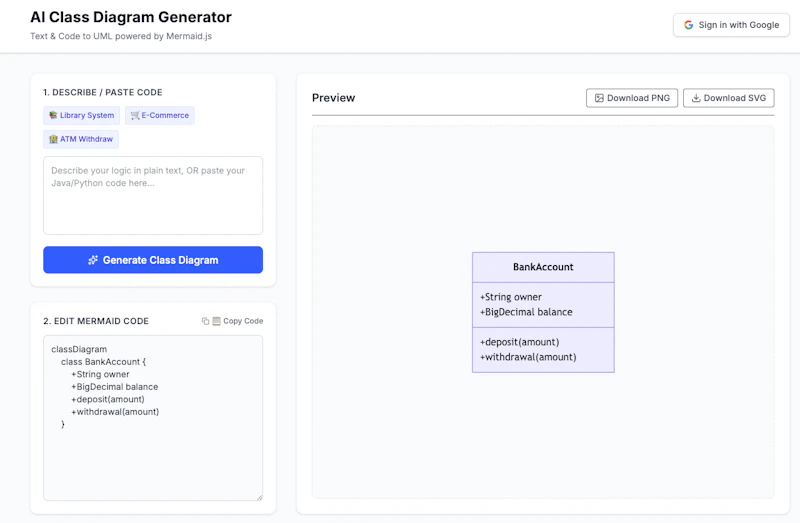Download the diagram as PNG
The width and height of the screenshot is (800, 523).
tap(632, 98)
